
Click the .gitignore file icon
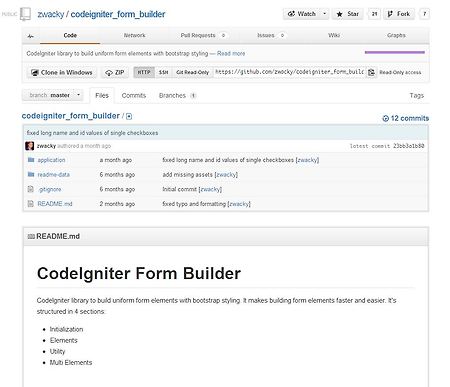point(31,189)
